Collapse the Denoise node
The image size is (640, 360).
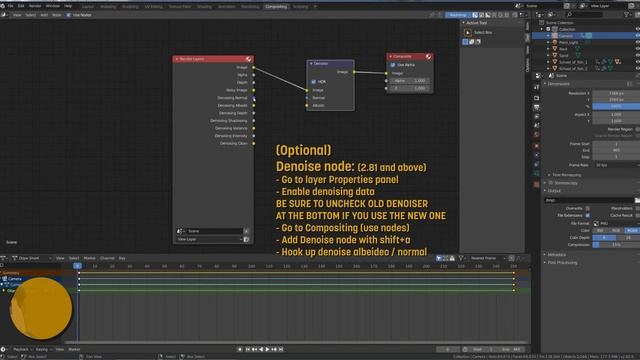(x=311, y=64)
